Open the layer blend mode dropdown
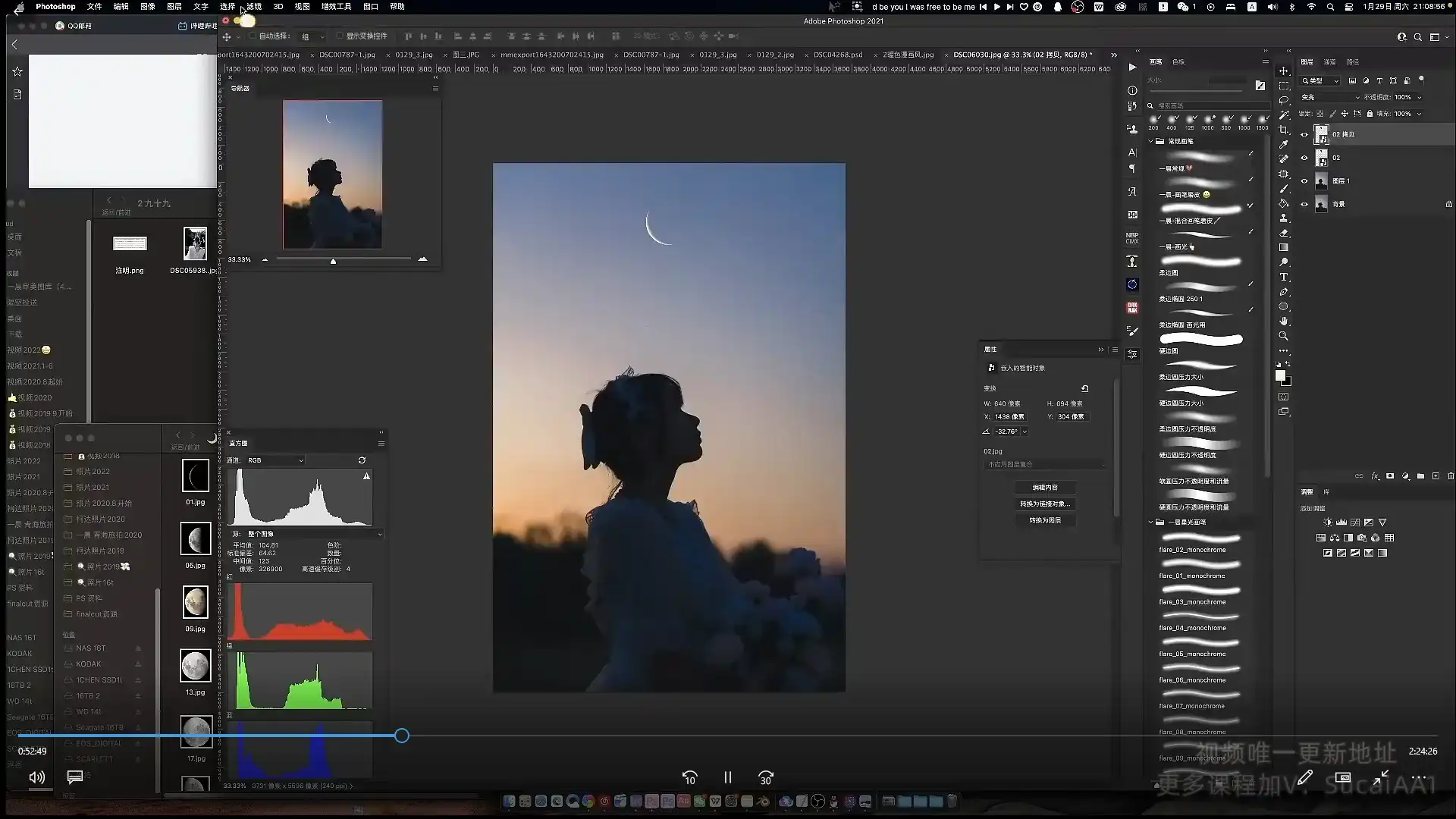Viewport: 1456px width, 819px height. pyautogui.click(x=1330, y=97)
